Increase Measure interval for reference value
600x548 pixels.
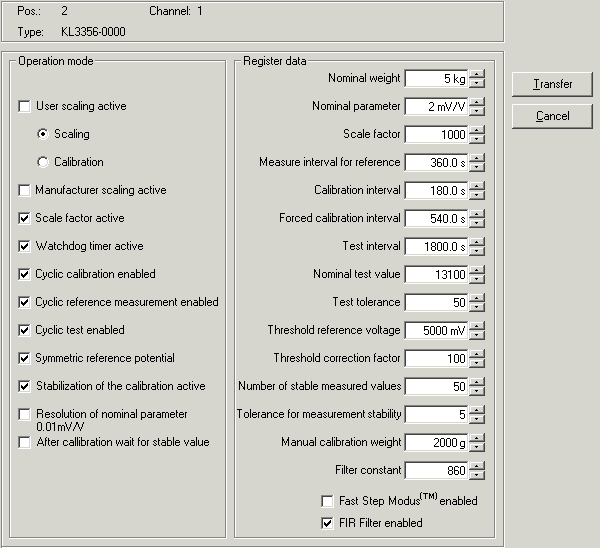coord(477,158)
